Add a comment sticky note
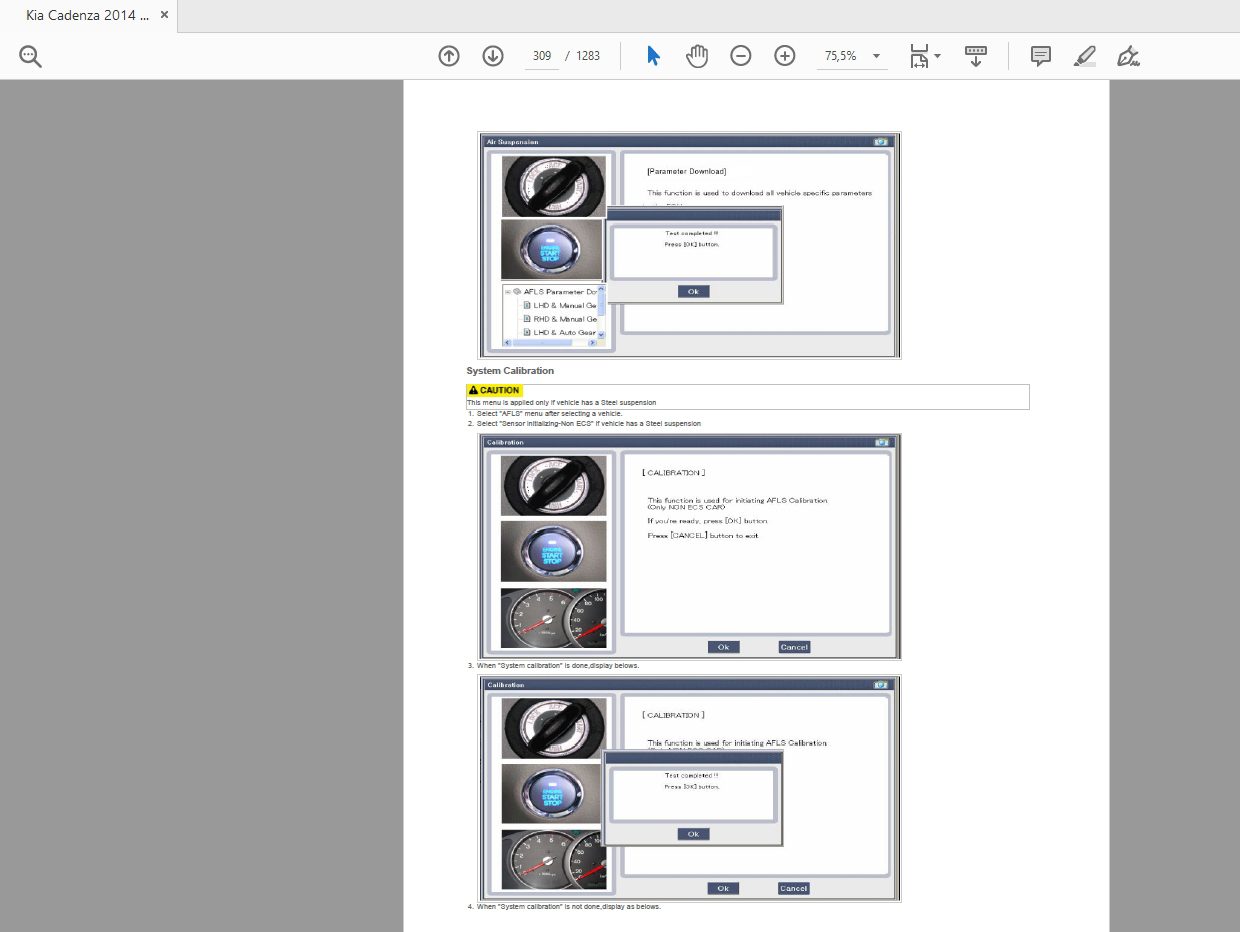The width and height of the screenshot is (1240, 932). [x=1041, y=56]
